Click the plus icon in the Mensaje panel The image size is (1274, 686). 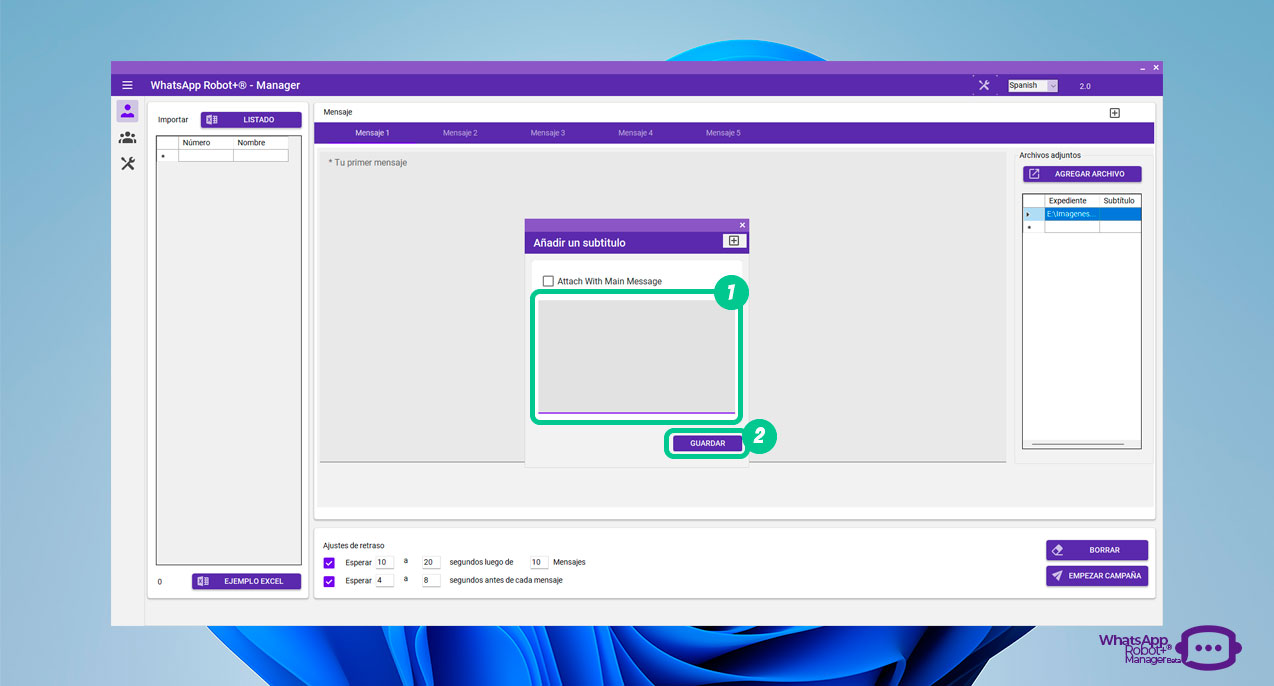[1115, 113]
